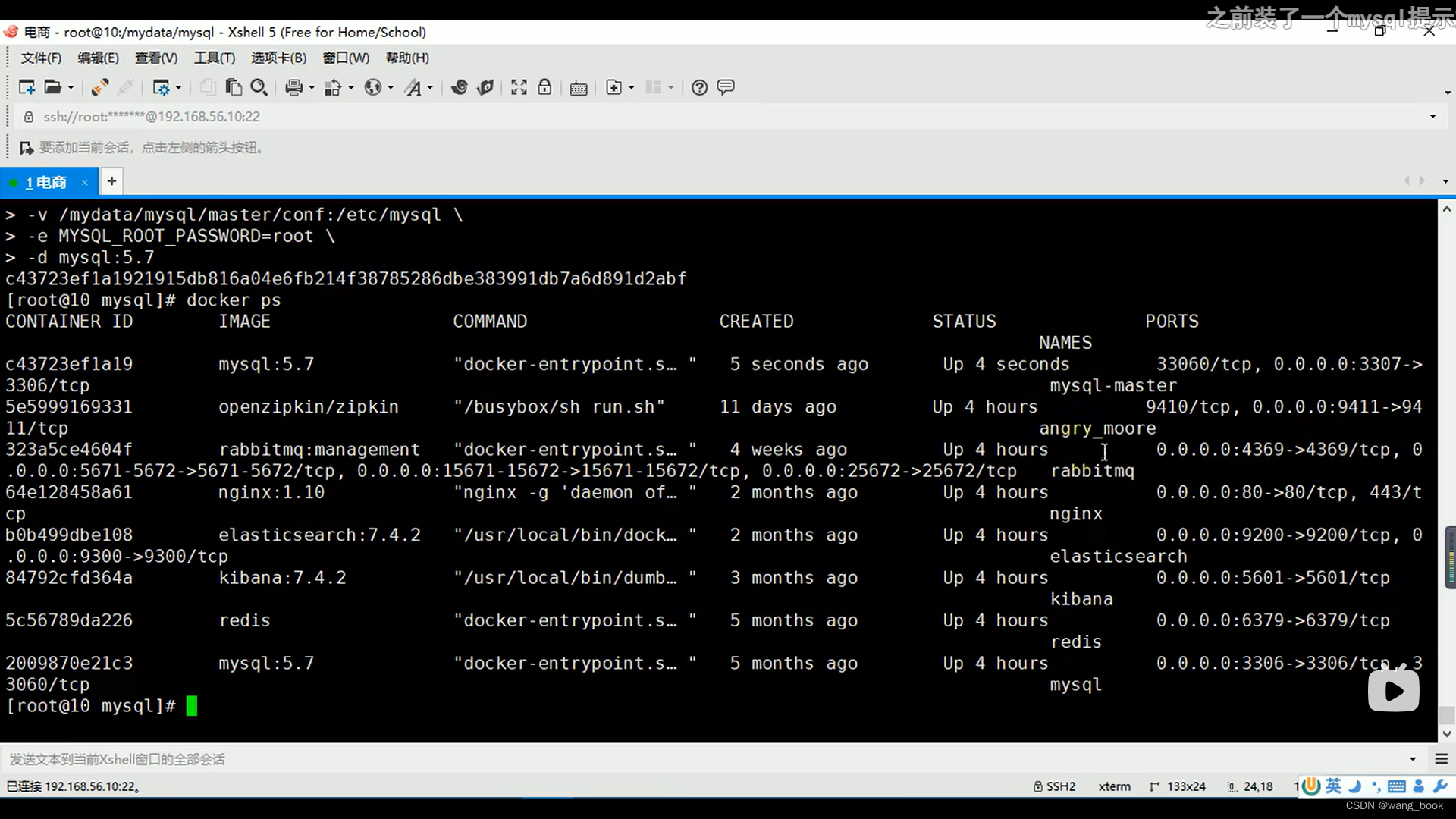Click the Print icon
Viewport: 1456px width, 819px height.
click(x=293, y=87)
